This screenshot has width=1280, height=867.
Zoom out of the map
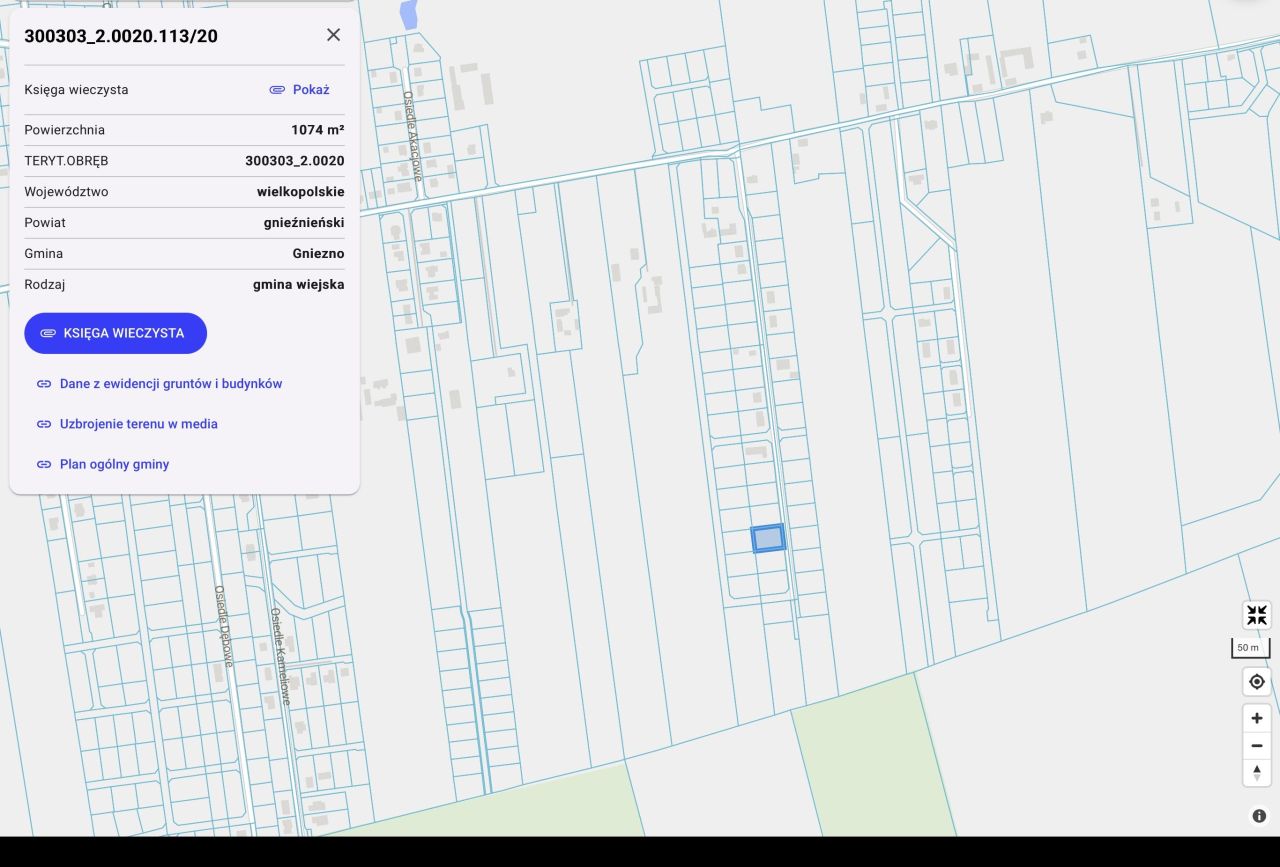(x=1257, y=745)
